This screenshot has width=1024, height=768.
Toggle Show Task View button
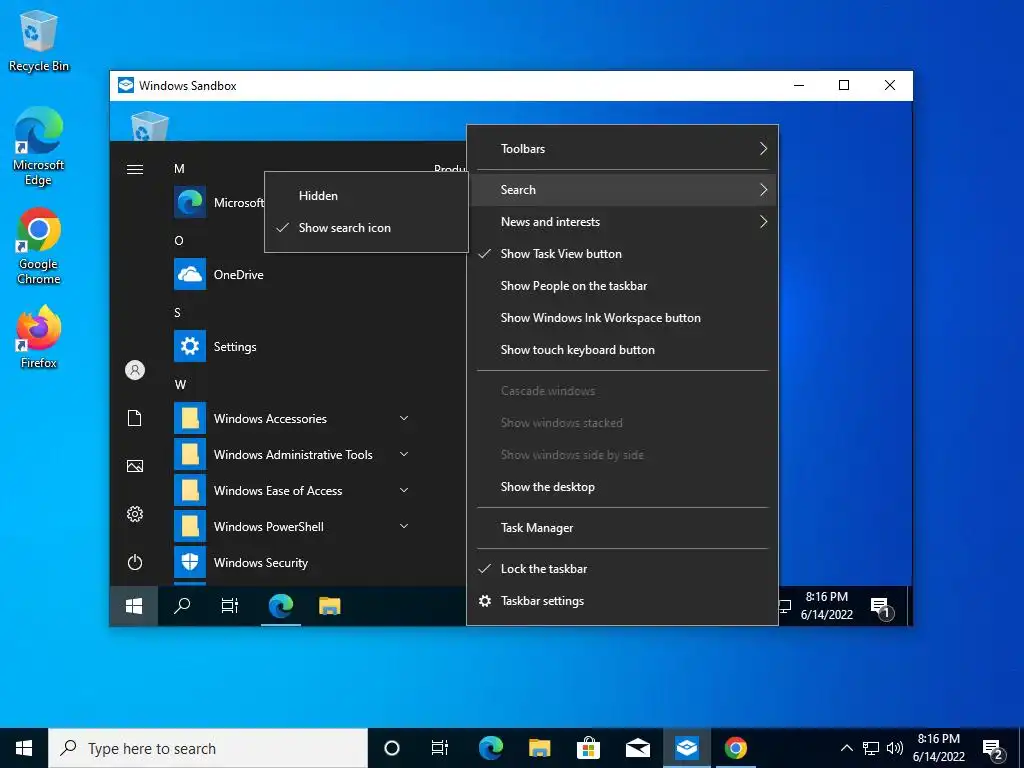click(622, 253)
